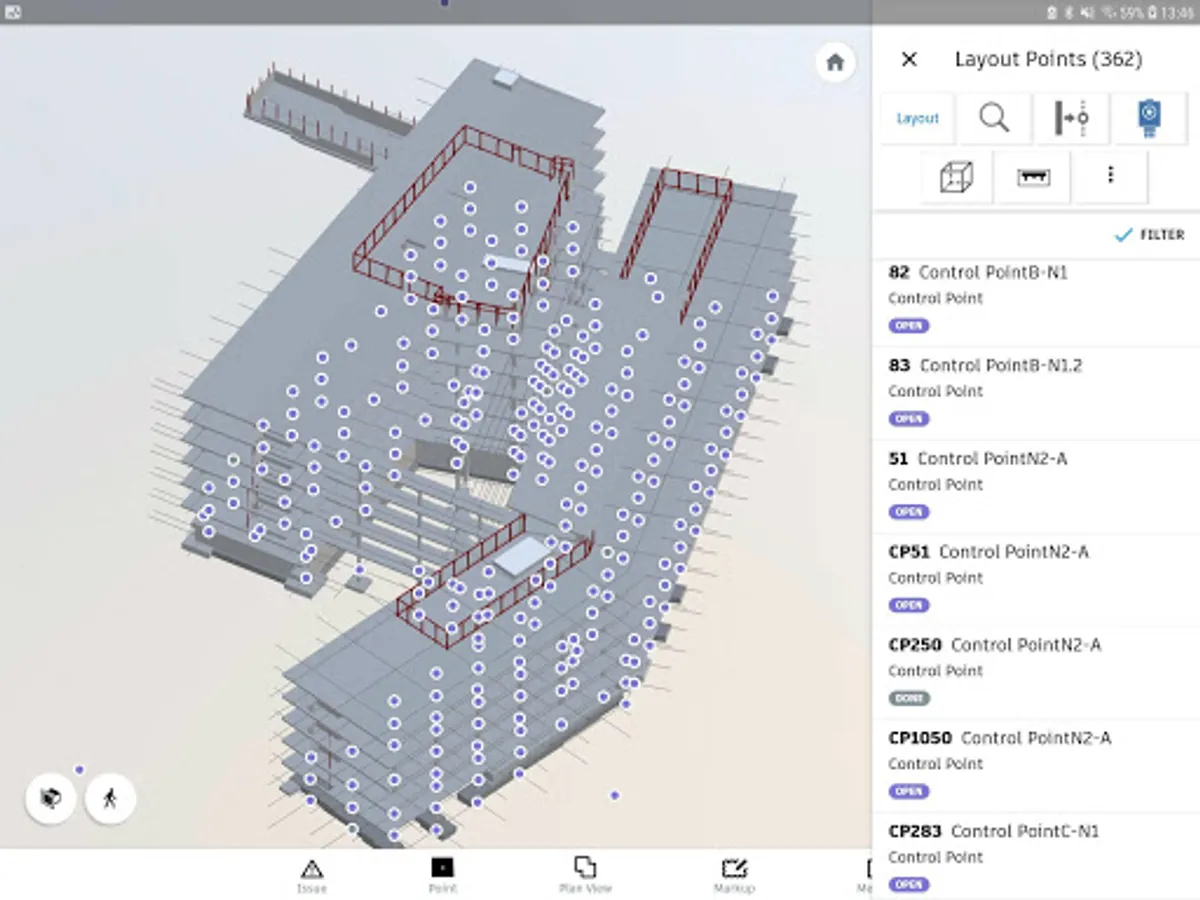Select the Point tool in bottom bar
1200x900 pixels.
click(x=442, y=875)
